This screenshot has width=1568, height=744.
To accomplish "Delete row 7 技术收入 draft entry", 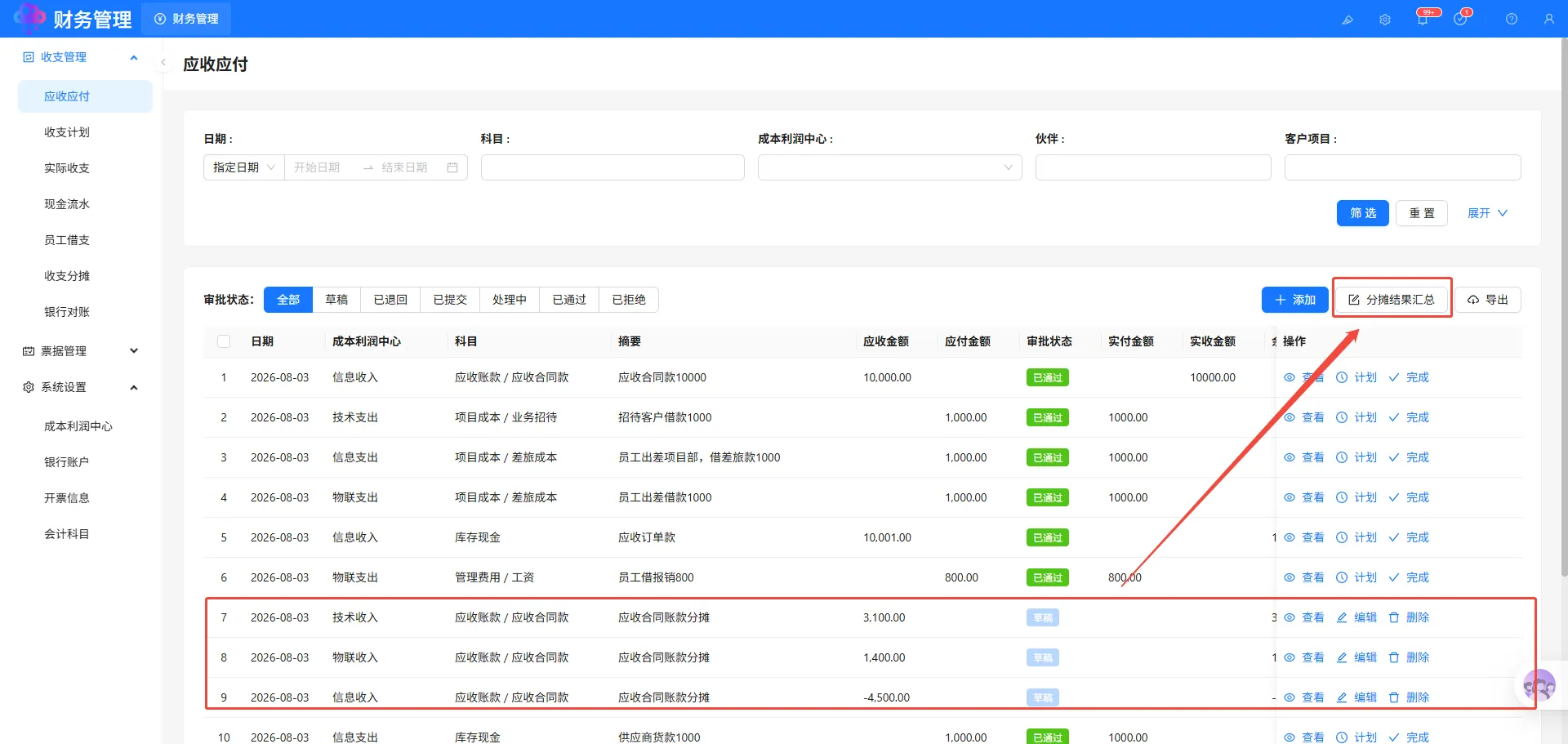I will point(1409,617).
